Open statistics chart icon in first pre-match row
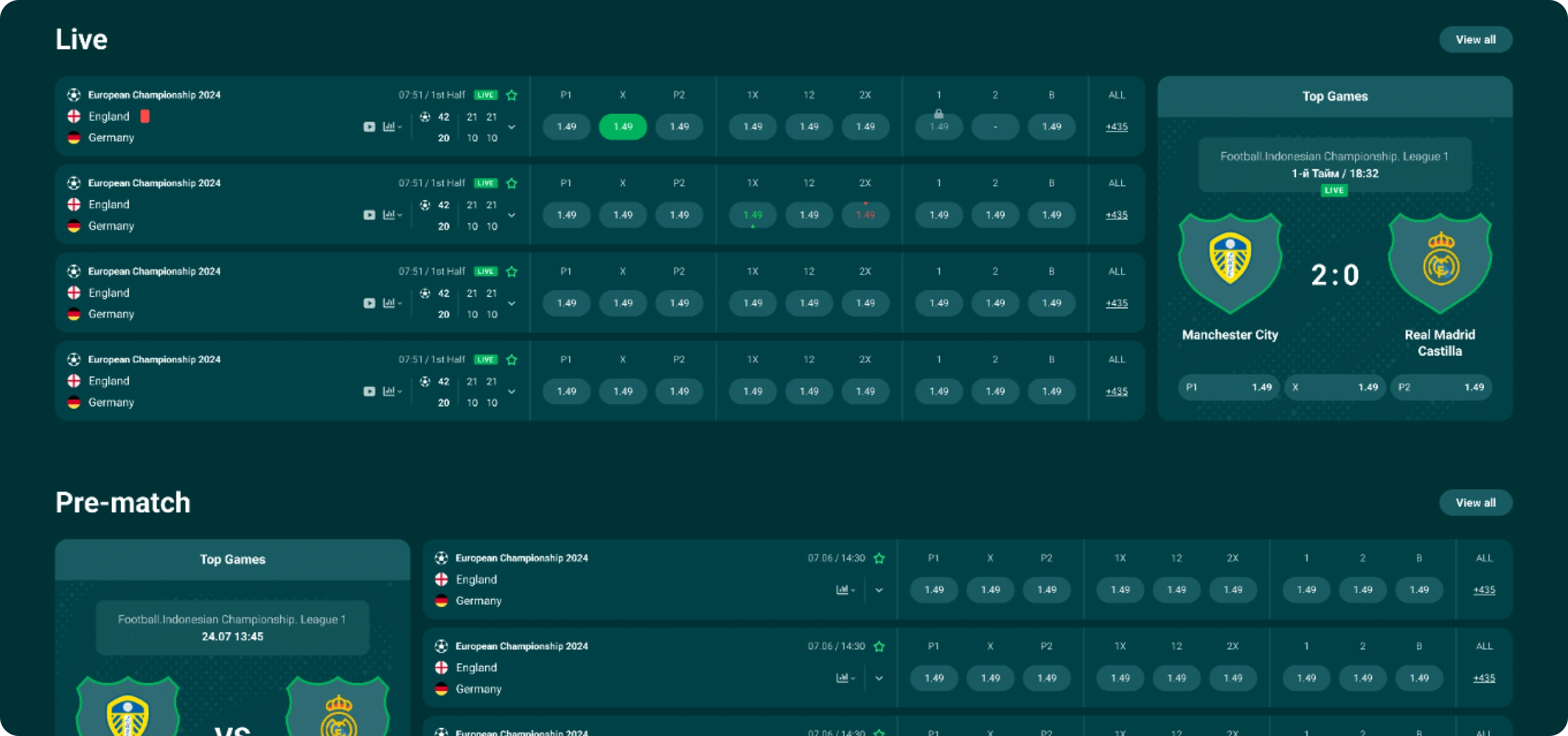Screen dimensions: 1568x736 pos(843,590)
